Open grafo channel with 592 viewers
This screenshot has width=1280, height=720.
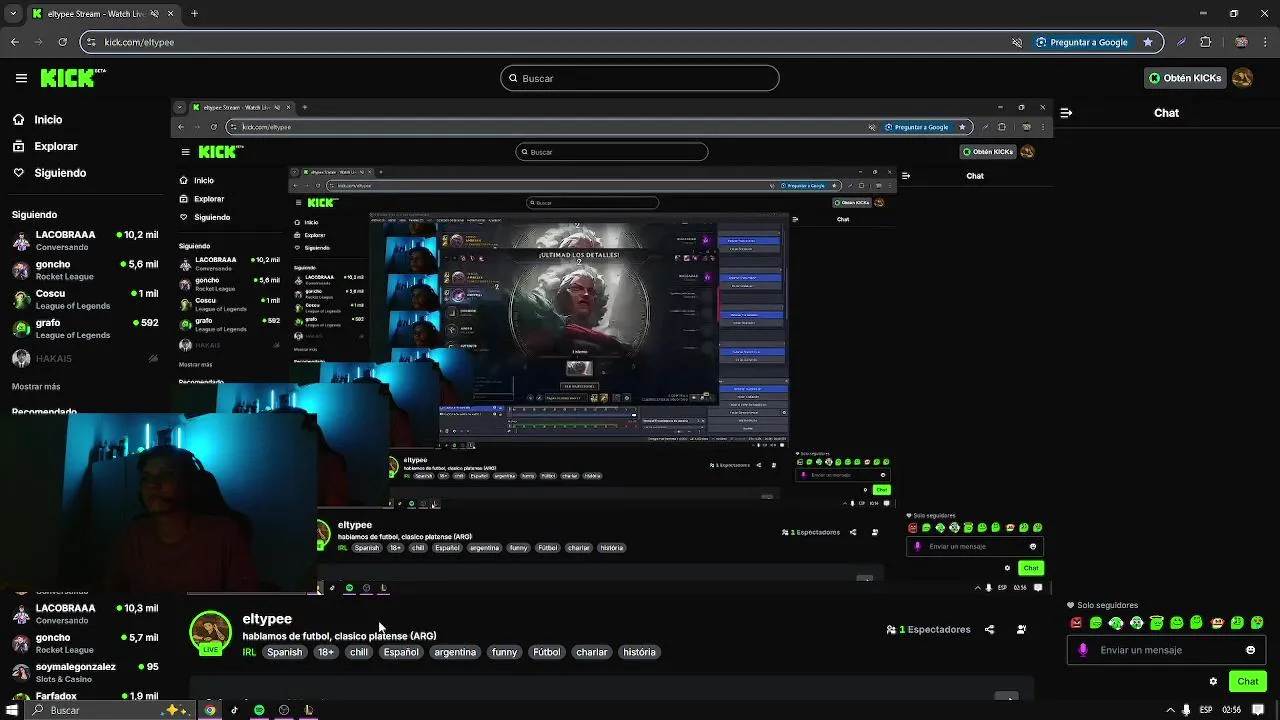click(x=85, y=329)
